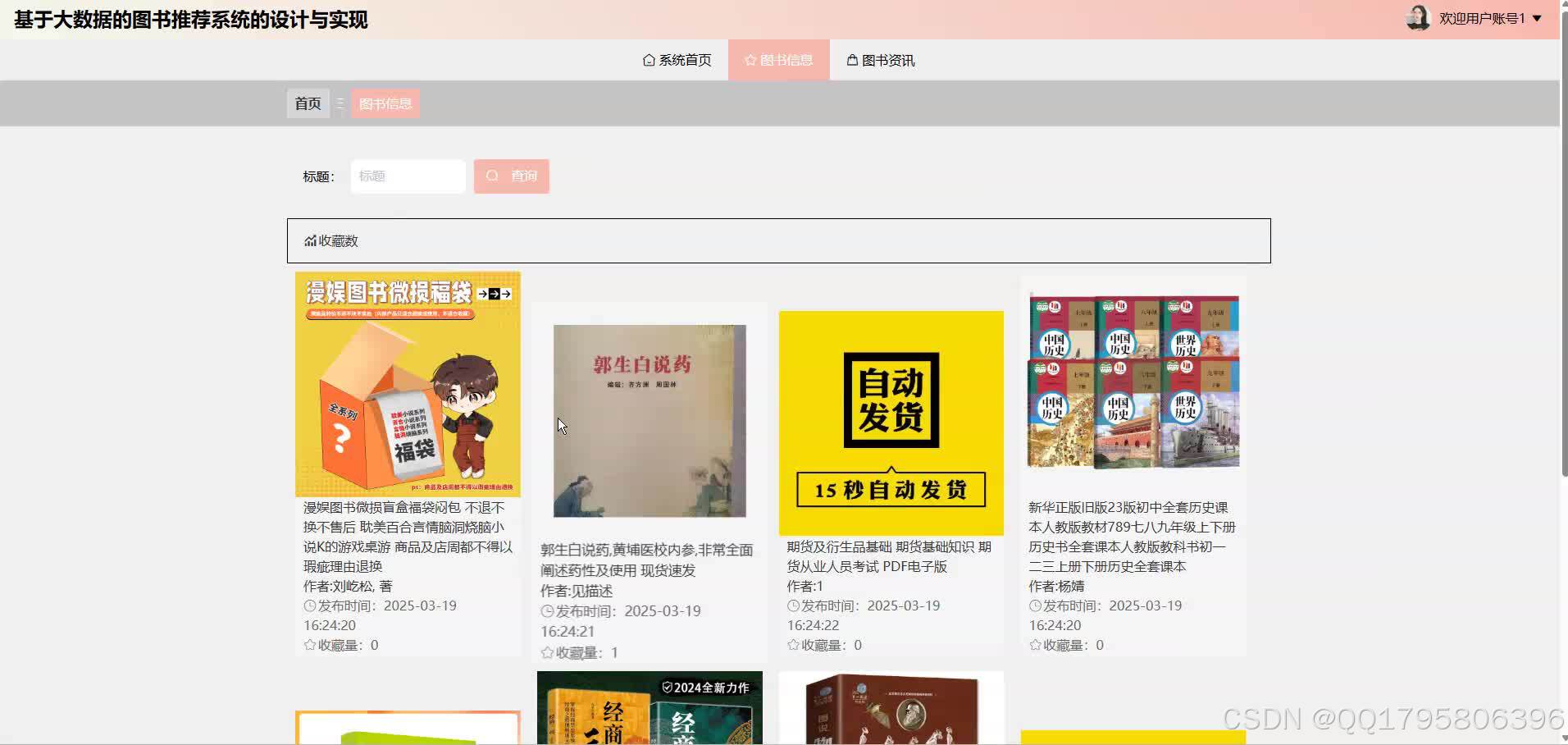The height and width of the screenshot is (745, 1568).
Task: Switch to the 系统首页 tab
Action: click(677, 60)
